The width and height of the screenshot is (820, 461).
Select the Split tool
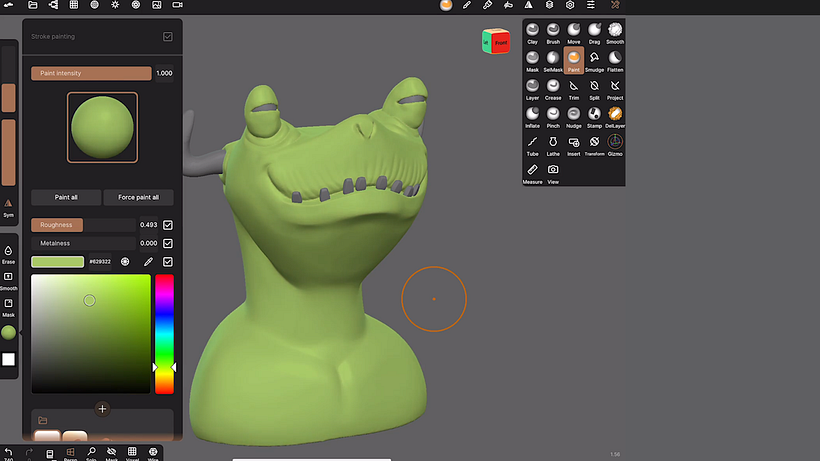coord(594,89)
